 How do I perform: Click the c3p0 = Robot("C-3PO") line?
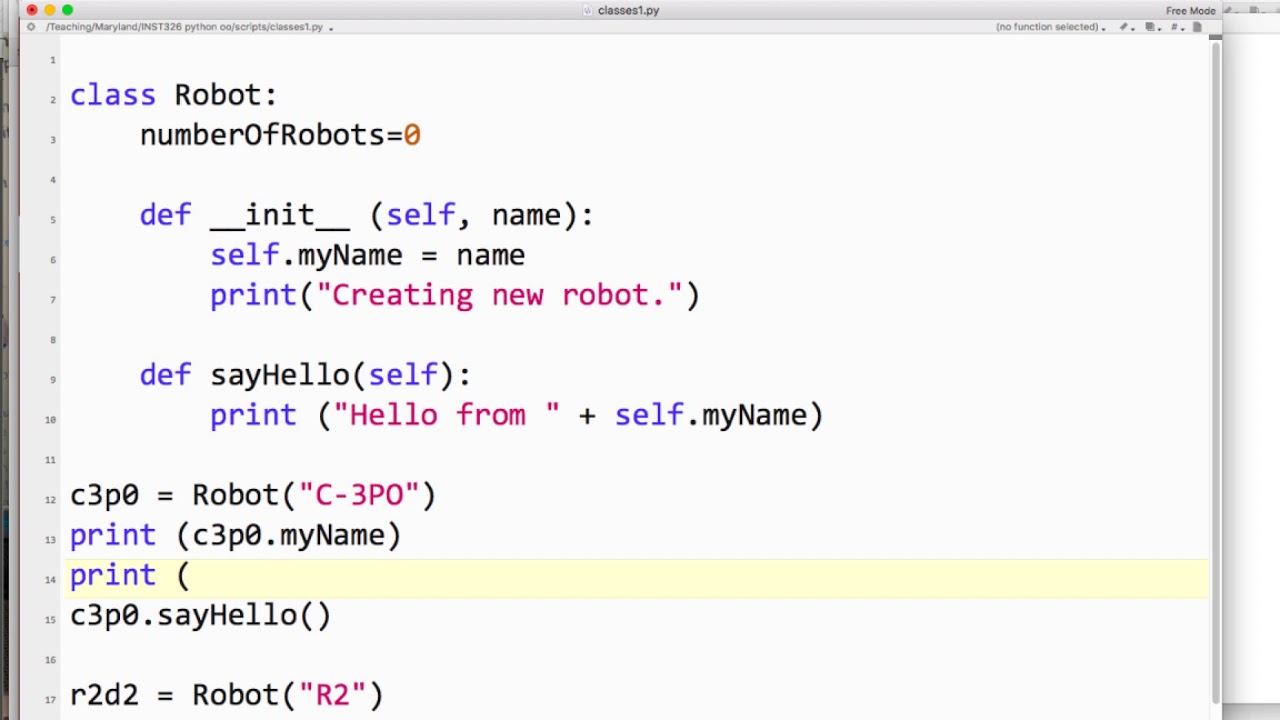253,495
